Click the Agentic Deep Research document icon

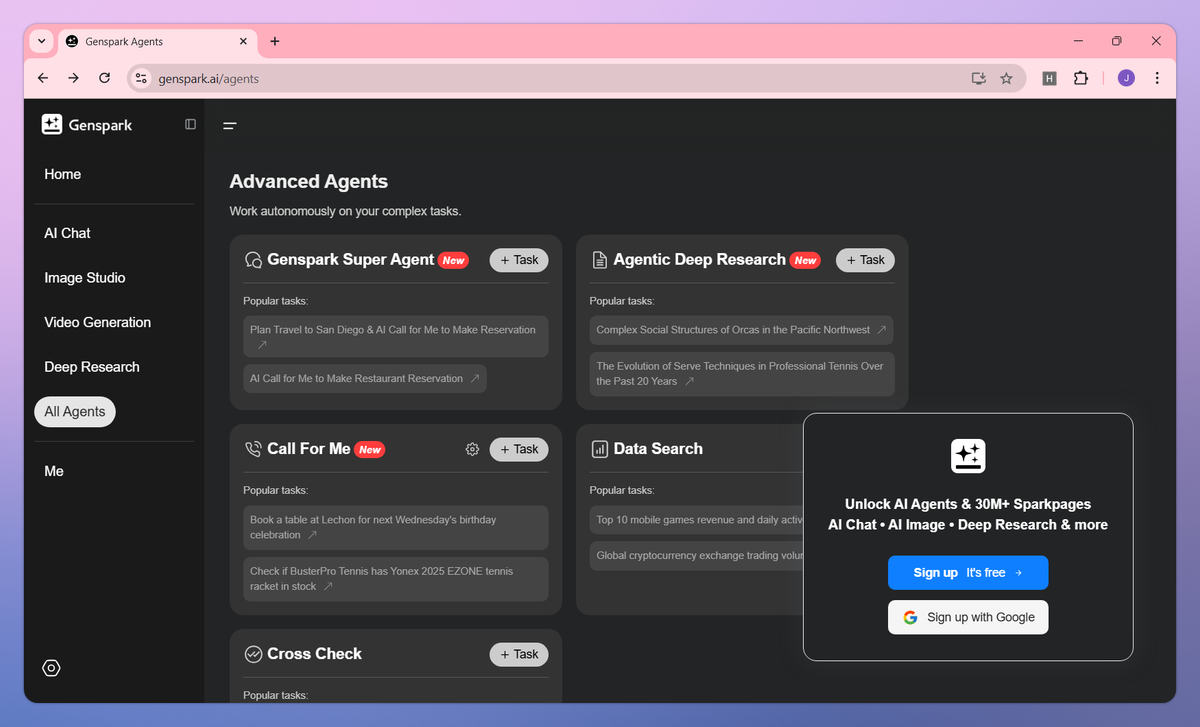click(x=600, y=260)
